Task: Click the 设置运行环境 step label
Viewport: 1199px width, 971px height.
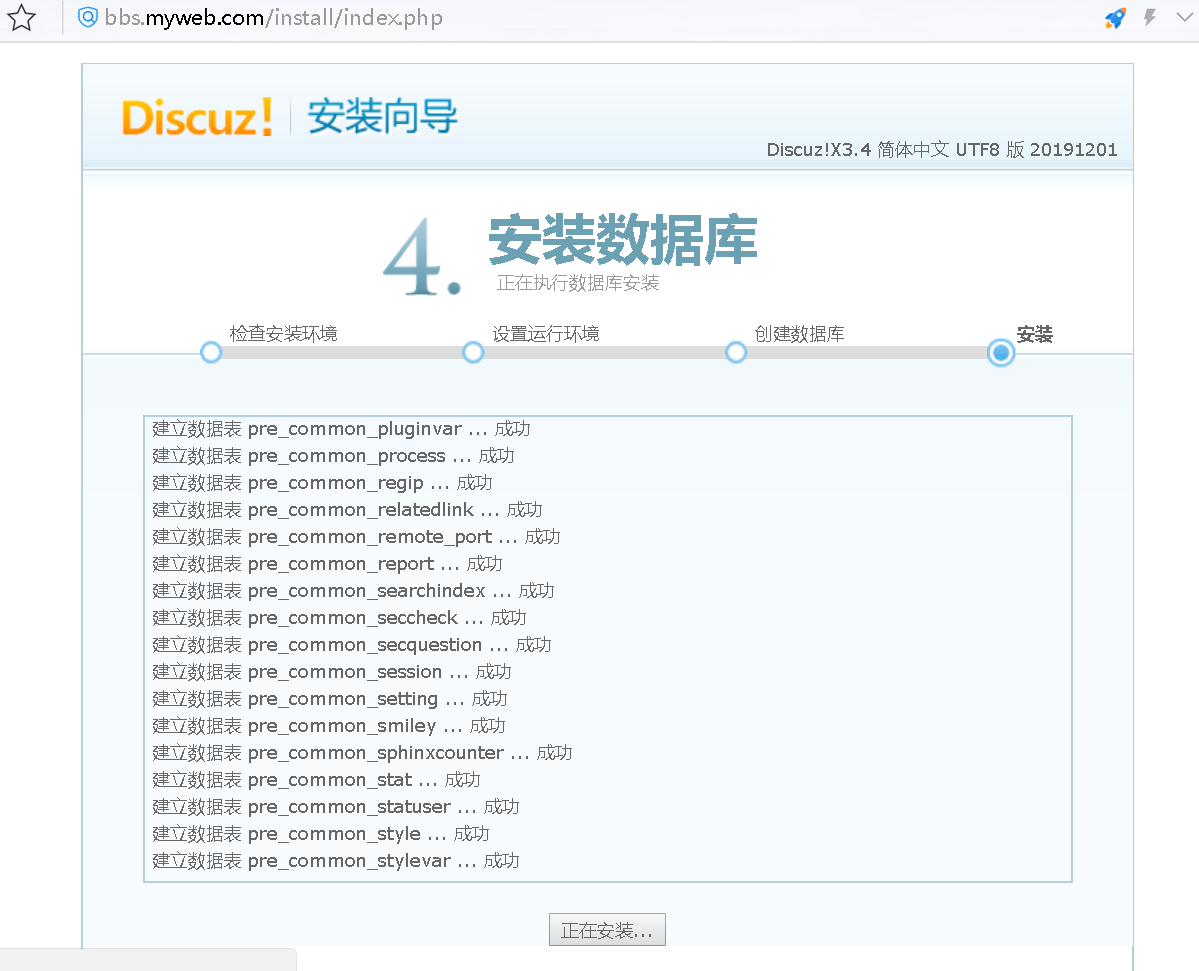Action: (545, 333)
